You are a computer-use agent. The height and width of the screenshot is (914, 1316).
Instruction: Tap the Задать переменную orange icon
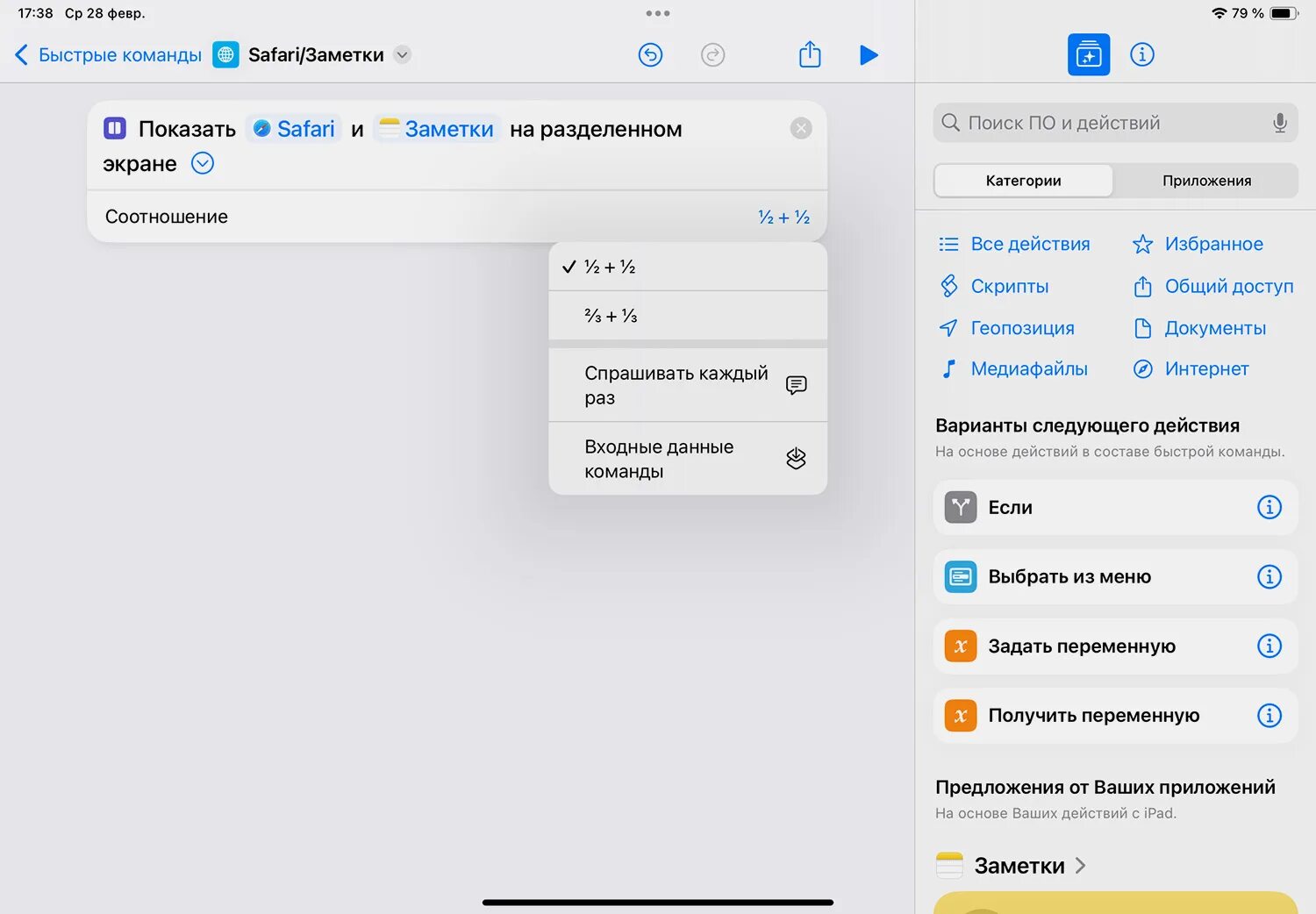coord(961,646)
